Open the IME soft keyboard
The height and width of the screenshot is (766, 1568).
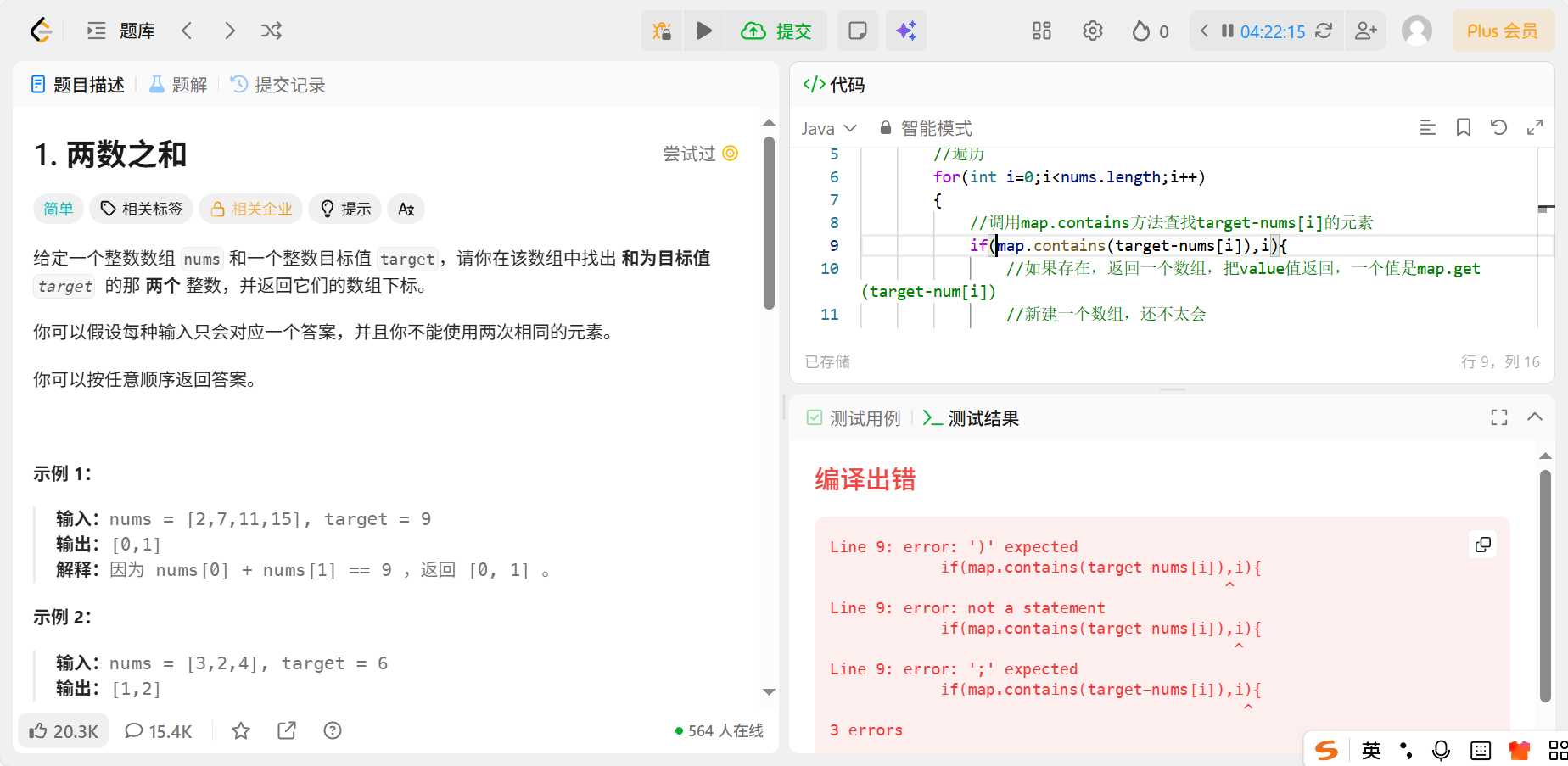point(1481,750)
